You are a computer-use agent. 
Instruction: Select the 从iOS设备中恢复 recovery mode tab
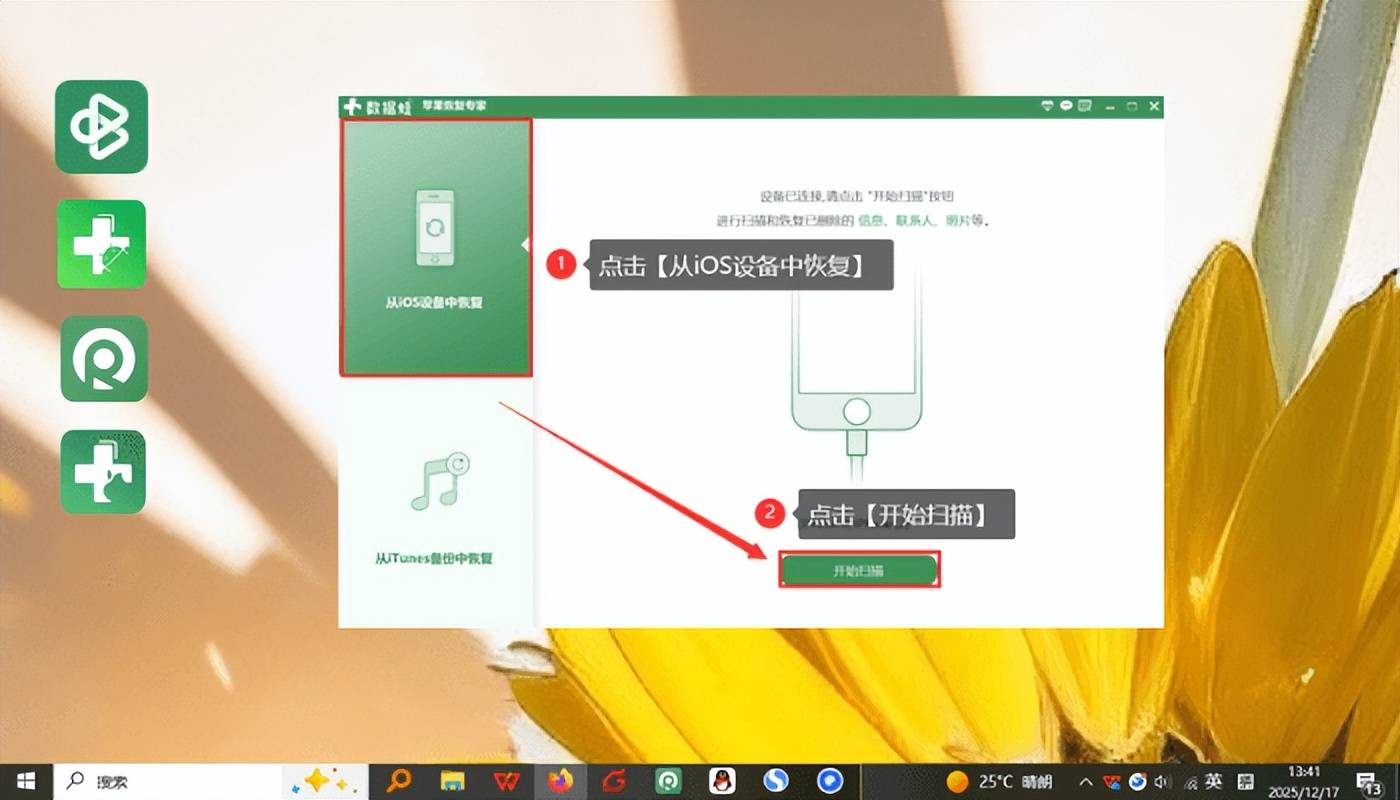click(436, 247)
